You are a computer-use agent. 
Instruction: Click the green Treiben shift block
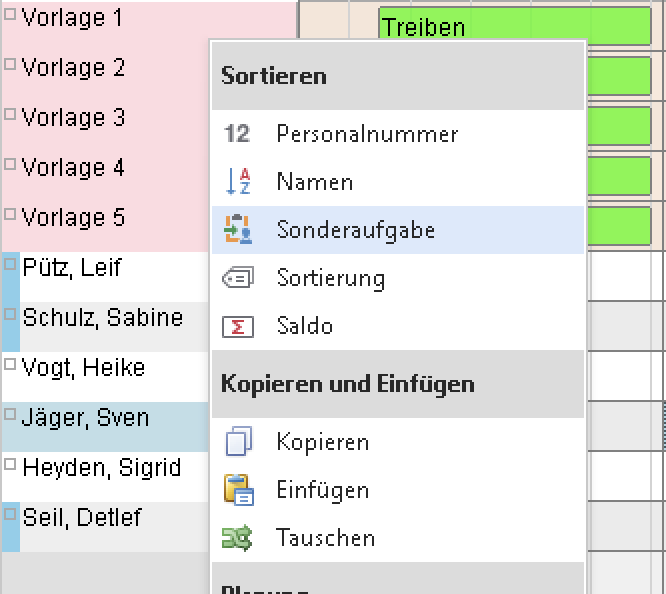coord(514,27)
